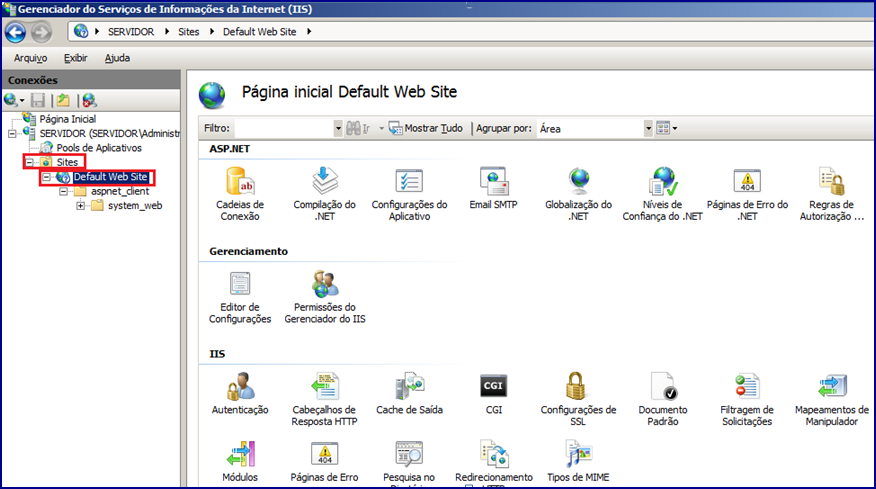Open the Ajuda menu
Image resolution: width=876 pixels, height=489 pixels.
tap(117, 58)
